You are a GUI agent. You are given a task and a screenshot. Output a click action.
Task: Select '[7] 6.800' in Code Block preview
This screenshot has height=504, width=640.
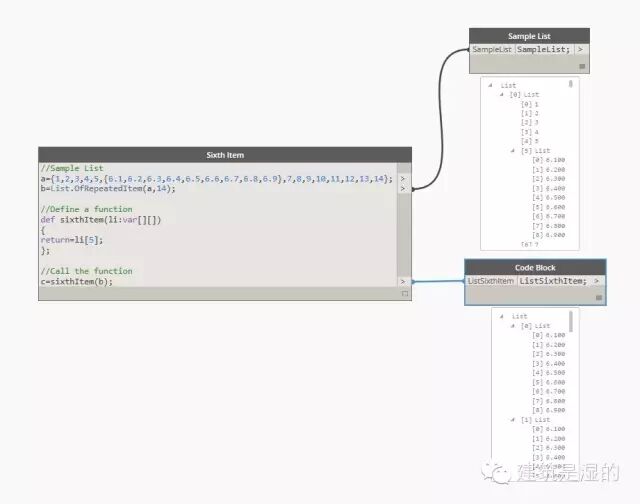549,401
